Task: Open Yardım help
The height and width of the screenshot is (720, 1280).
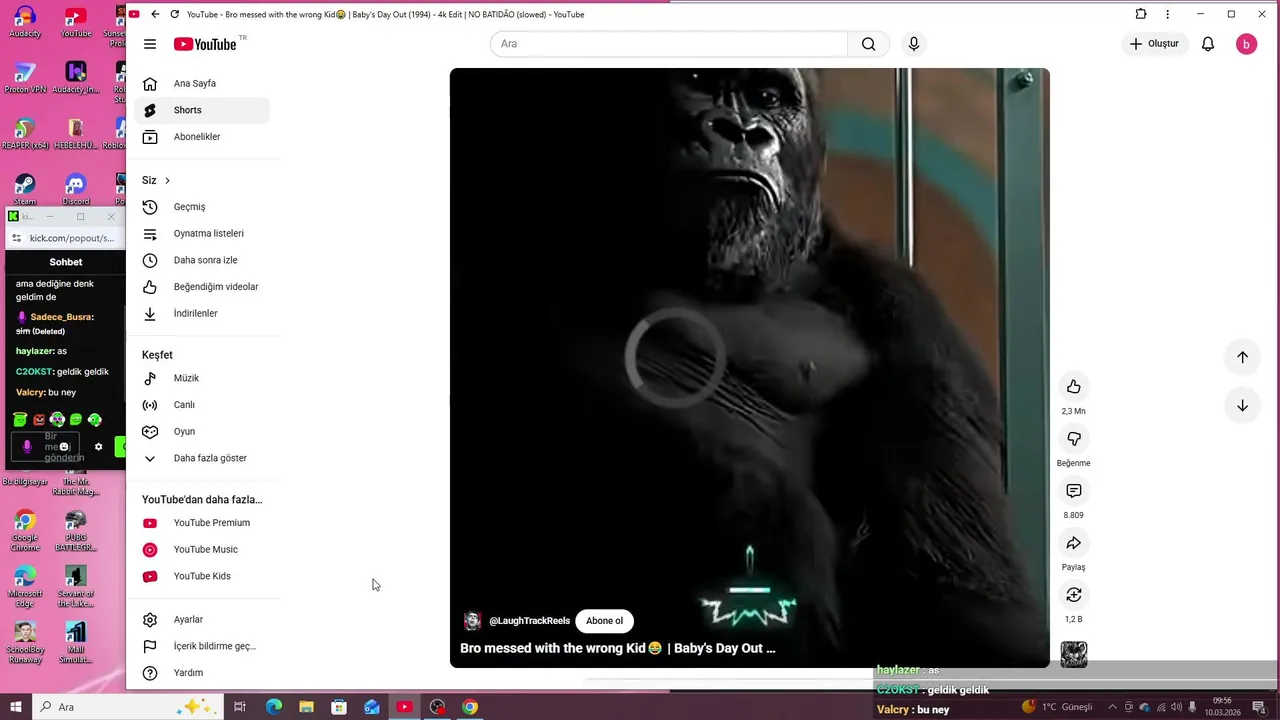Action: (202, 673)
